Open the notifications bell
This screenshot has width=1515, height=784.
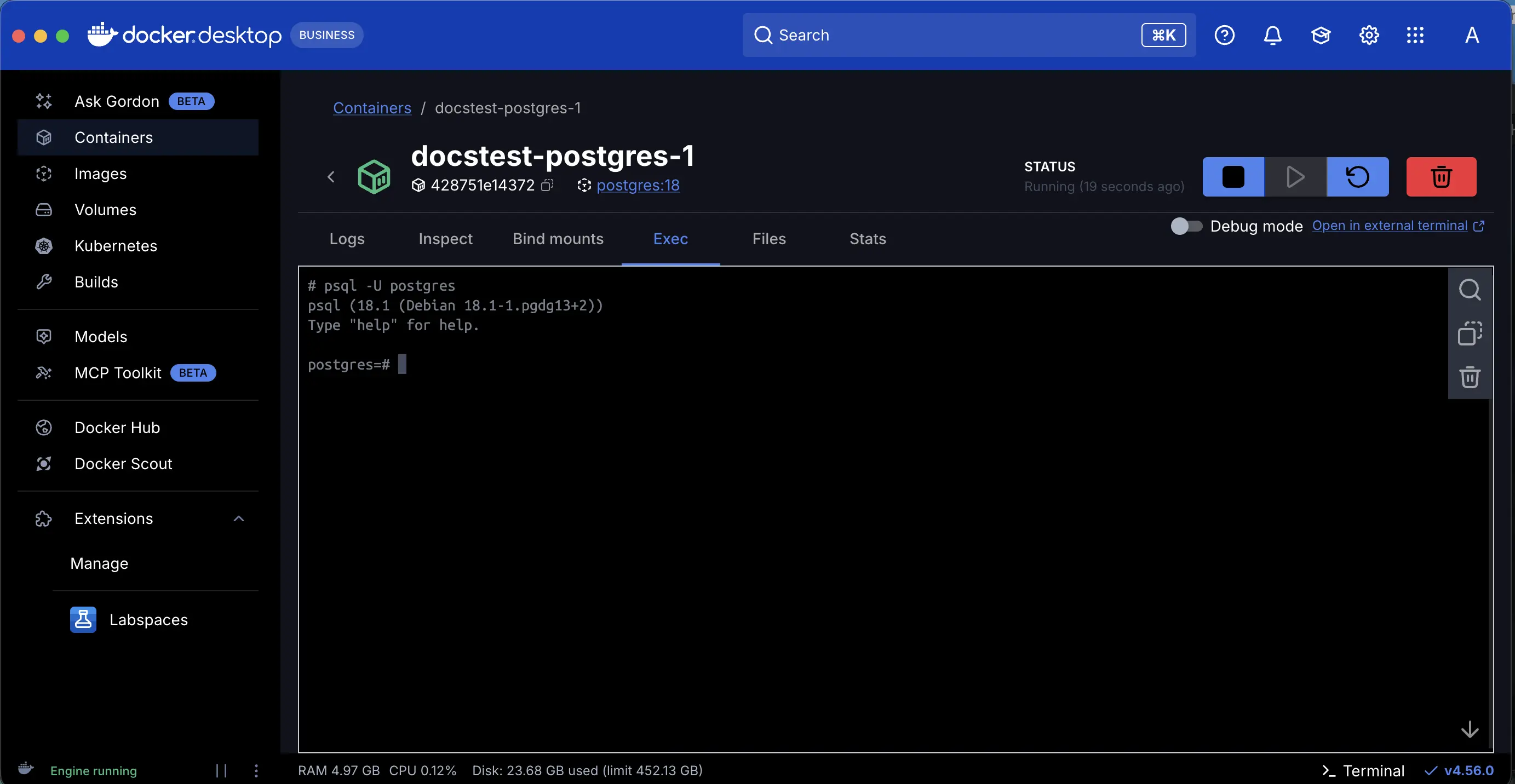point(1272,34)
